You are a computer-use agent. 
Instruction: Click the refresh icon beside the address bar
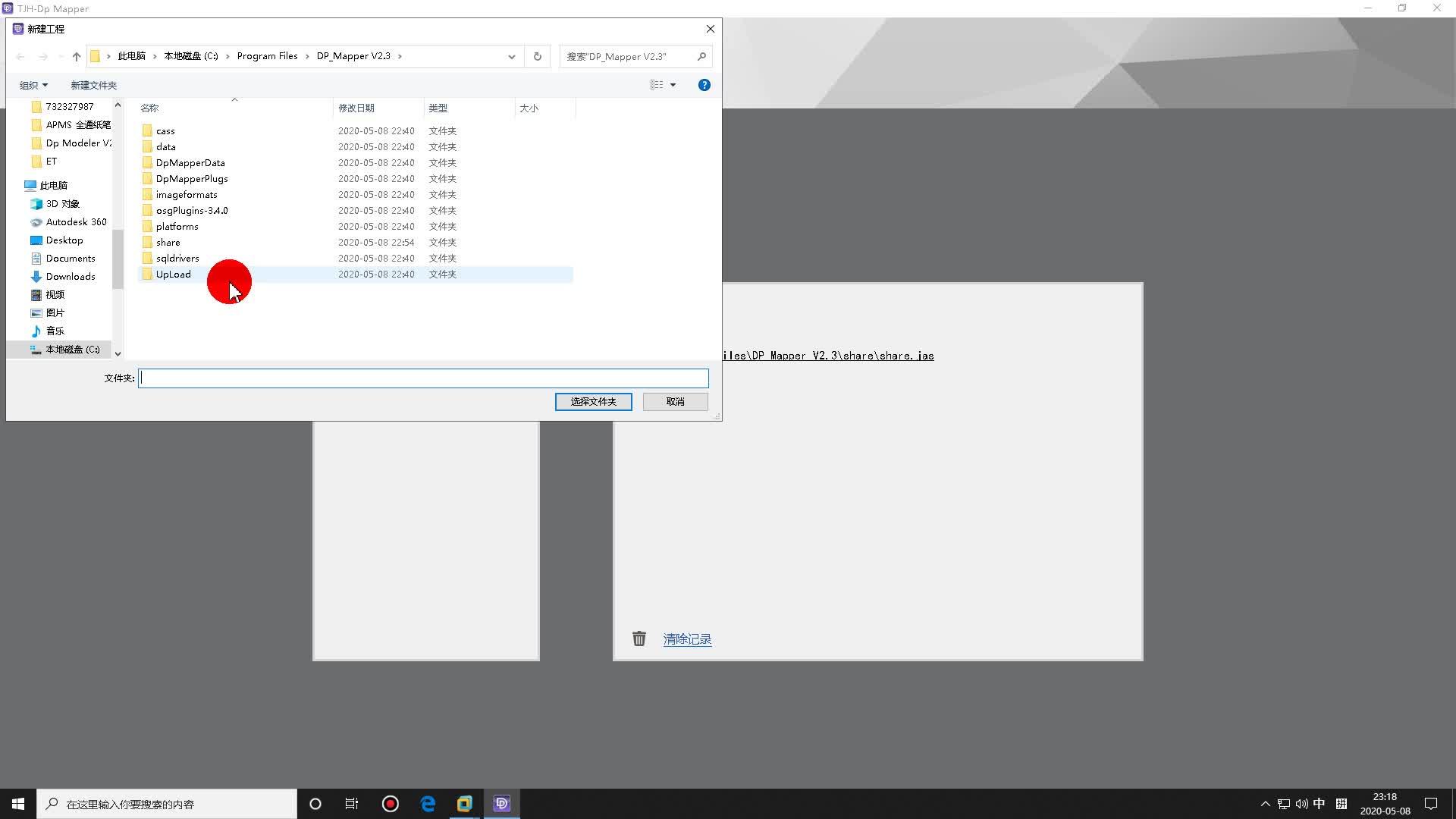[x=537, y=56]
